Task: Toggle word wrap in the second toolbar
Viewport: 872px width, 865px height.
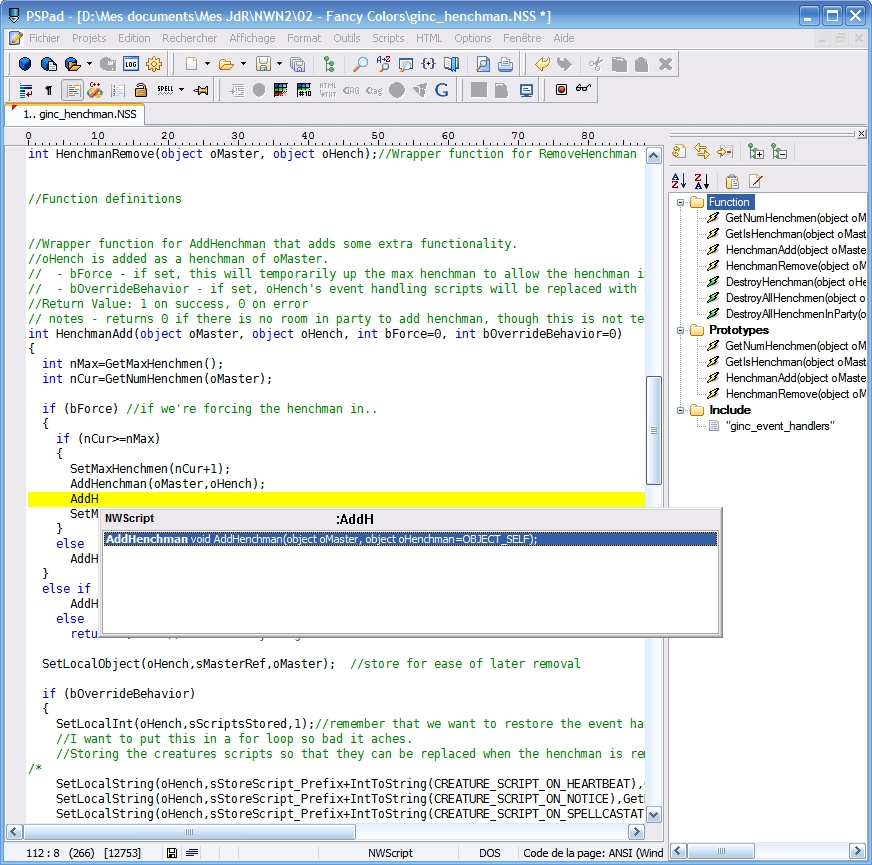Action: pyautogui.click(x=26, y=90)
